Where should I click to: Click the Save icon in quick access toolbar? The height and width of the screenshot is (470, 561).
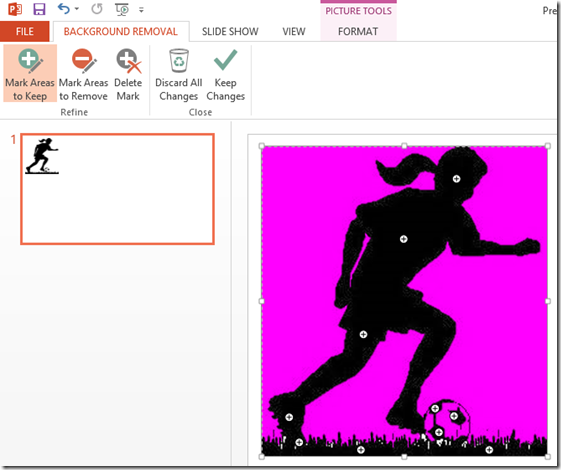tap(39, 9)
